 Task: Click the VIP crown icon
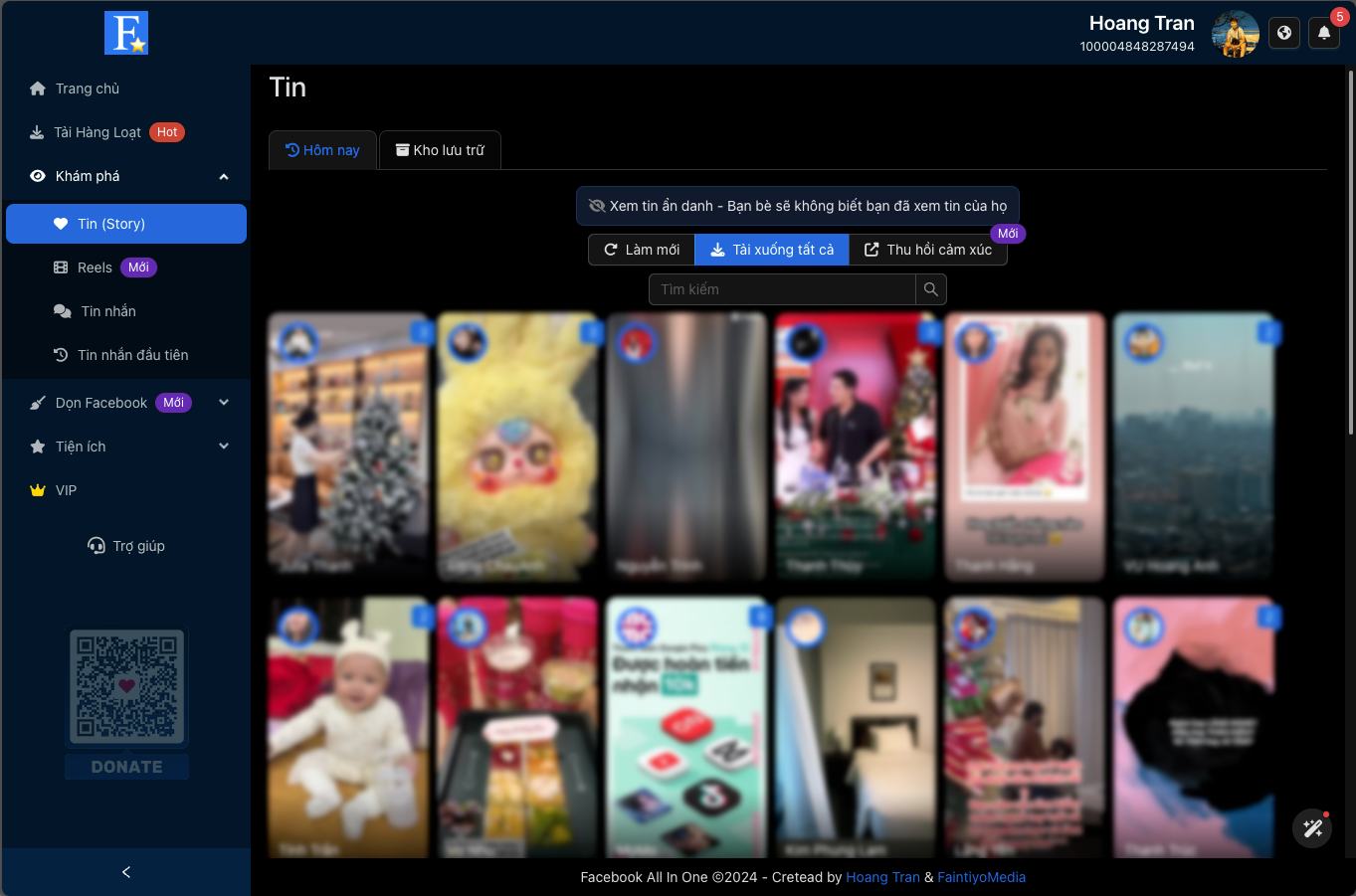[38, 490]
